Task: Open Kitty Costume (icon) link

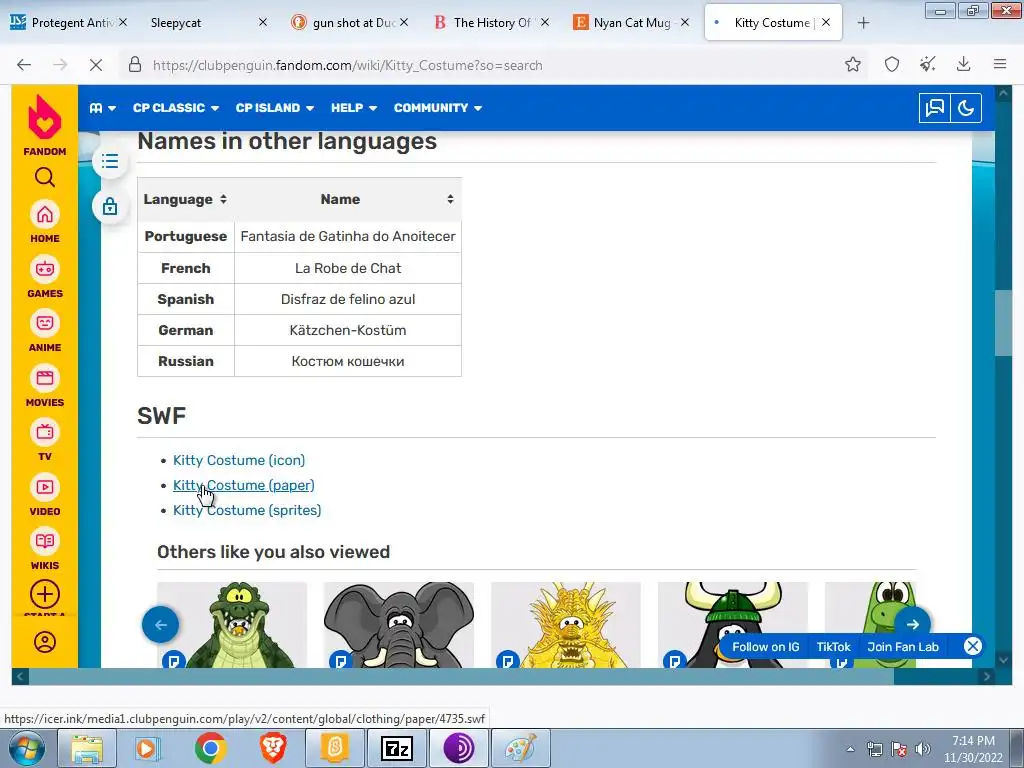Action: click(239, 460)
